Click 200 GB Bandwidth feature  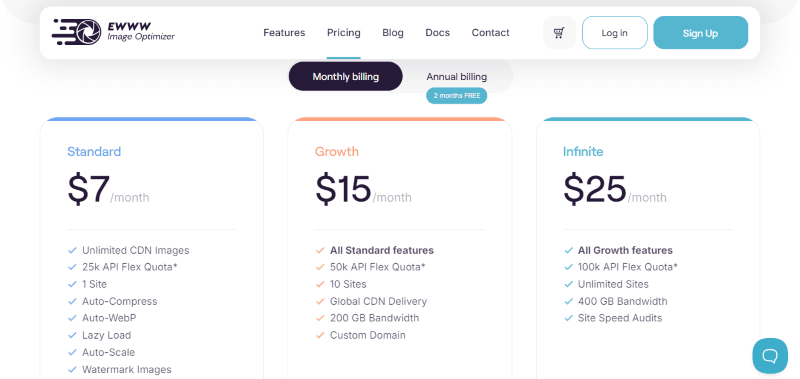tap(374, 318)
